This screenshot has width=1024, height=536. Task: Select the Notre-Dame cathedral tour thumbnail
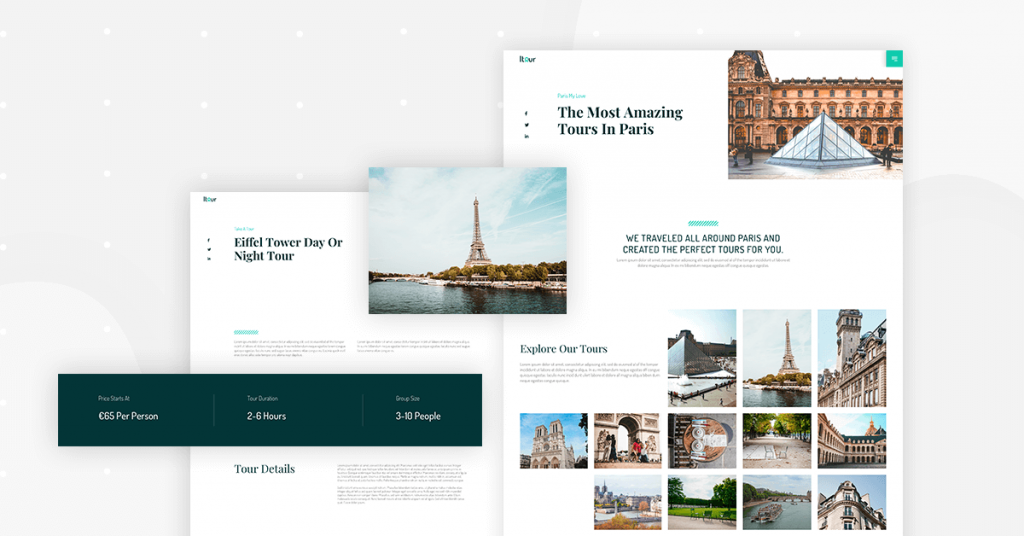[x=553, y=441]
